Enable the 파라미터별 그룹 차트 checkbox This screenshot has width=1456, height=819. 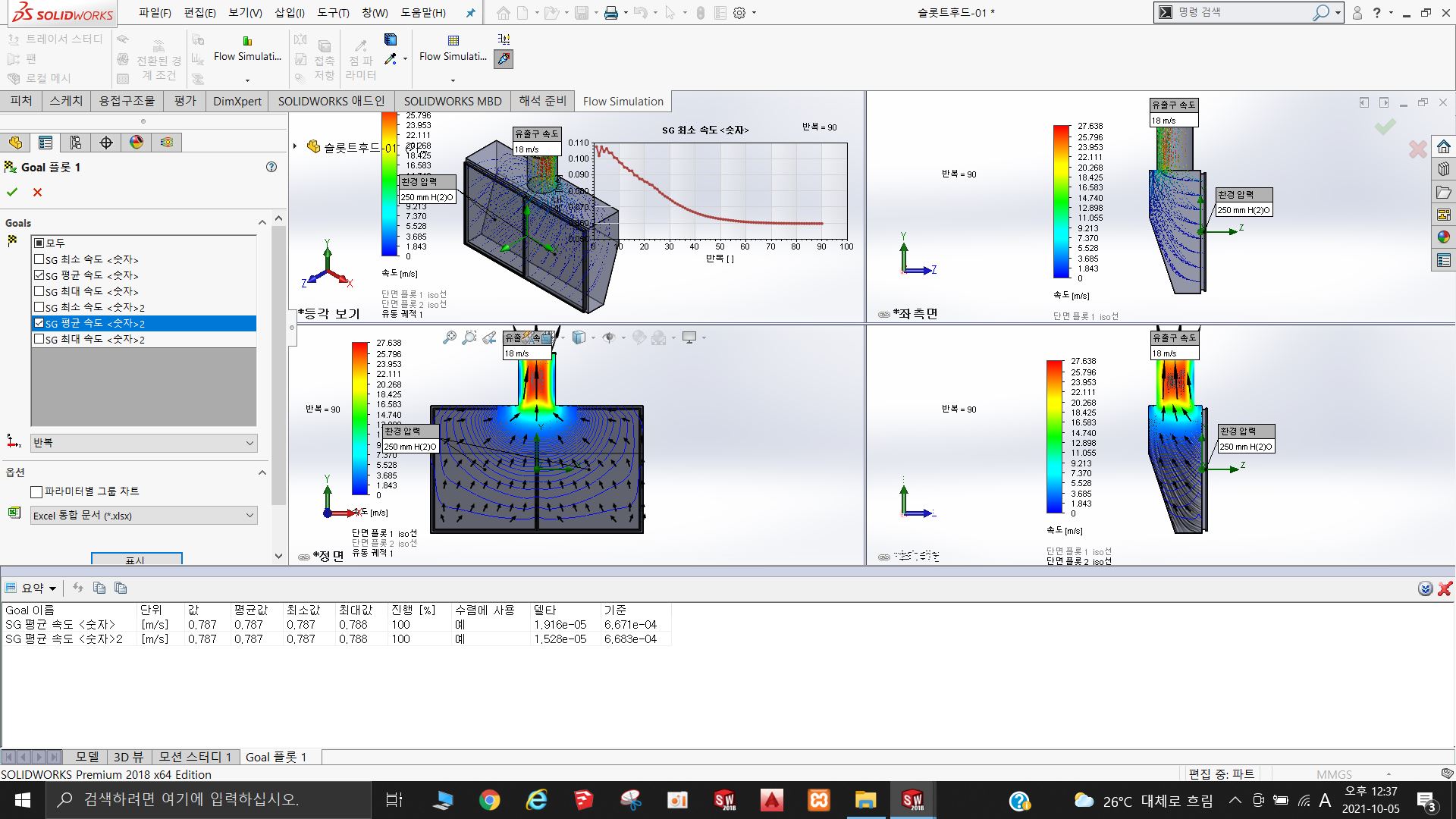click(36, 492)
